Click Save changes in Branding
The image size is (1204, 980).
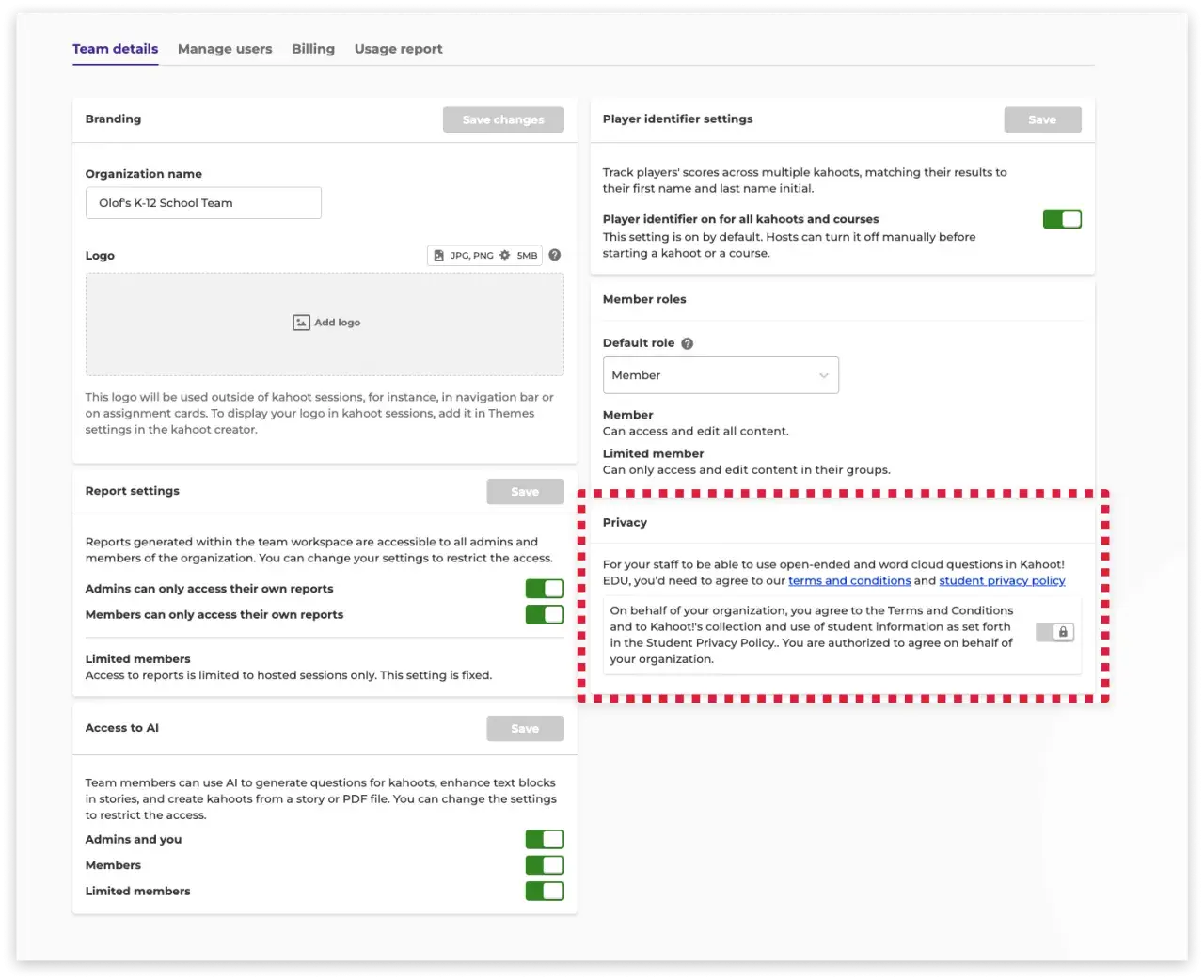(x=503, y=119)
